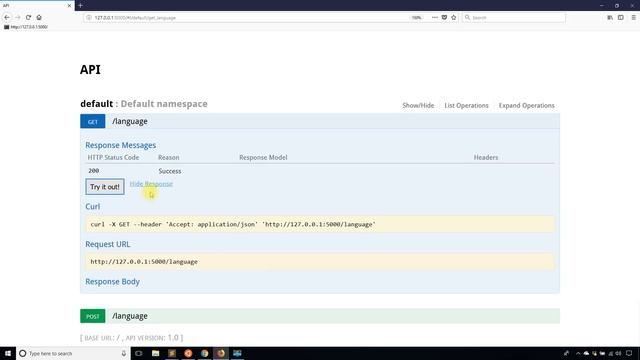Open the volume icon in system tray
The image size is (640, 360).
tap(618, 353)
